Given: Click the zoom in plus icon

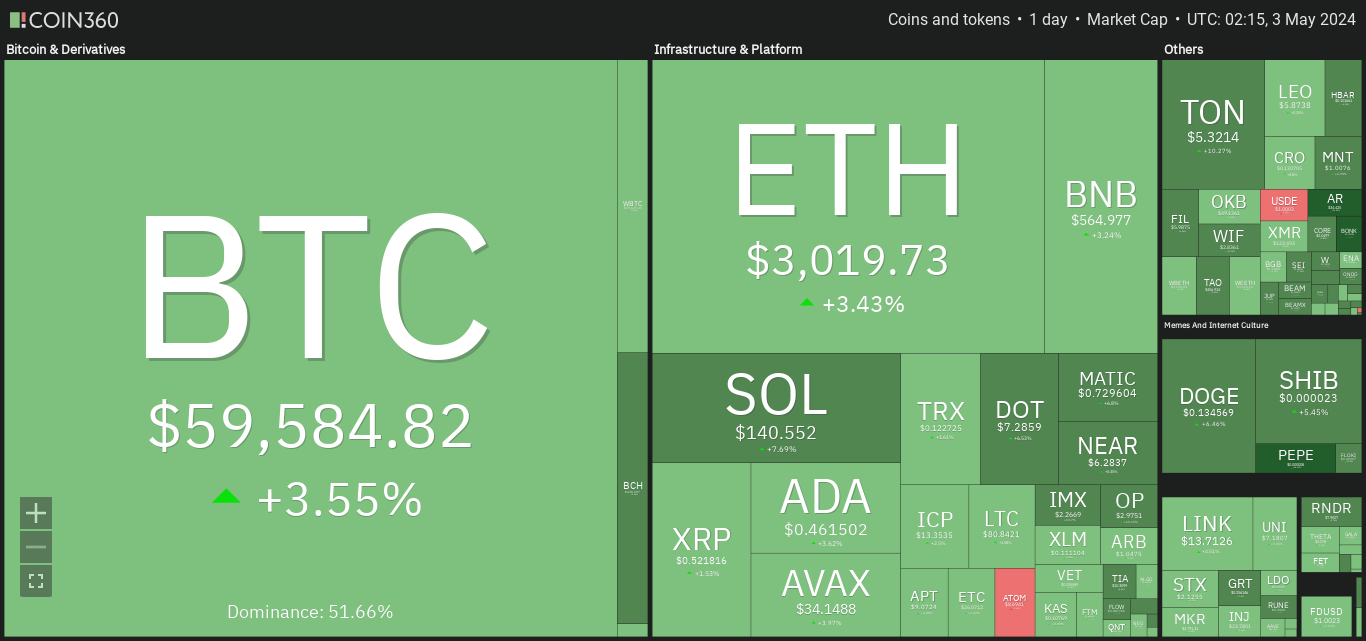Looking at the screenshot, I should tap(36, 513).
